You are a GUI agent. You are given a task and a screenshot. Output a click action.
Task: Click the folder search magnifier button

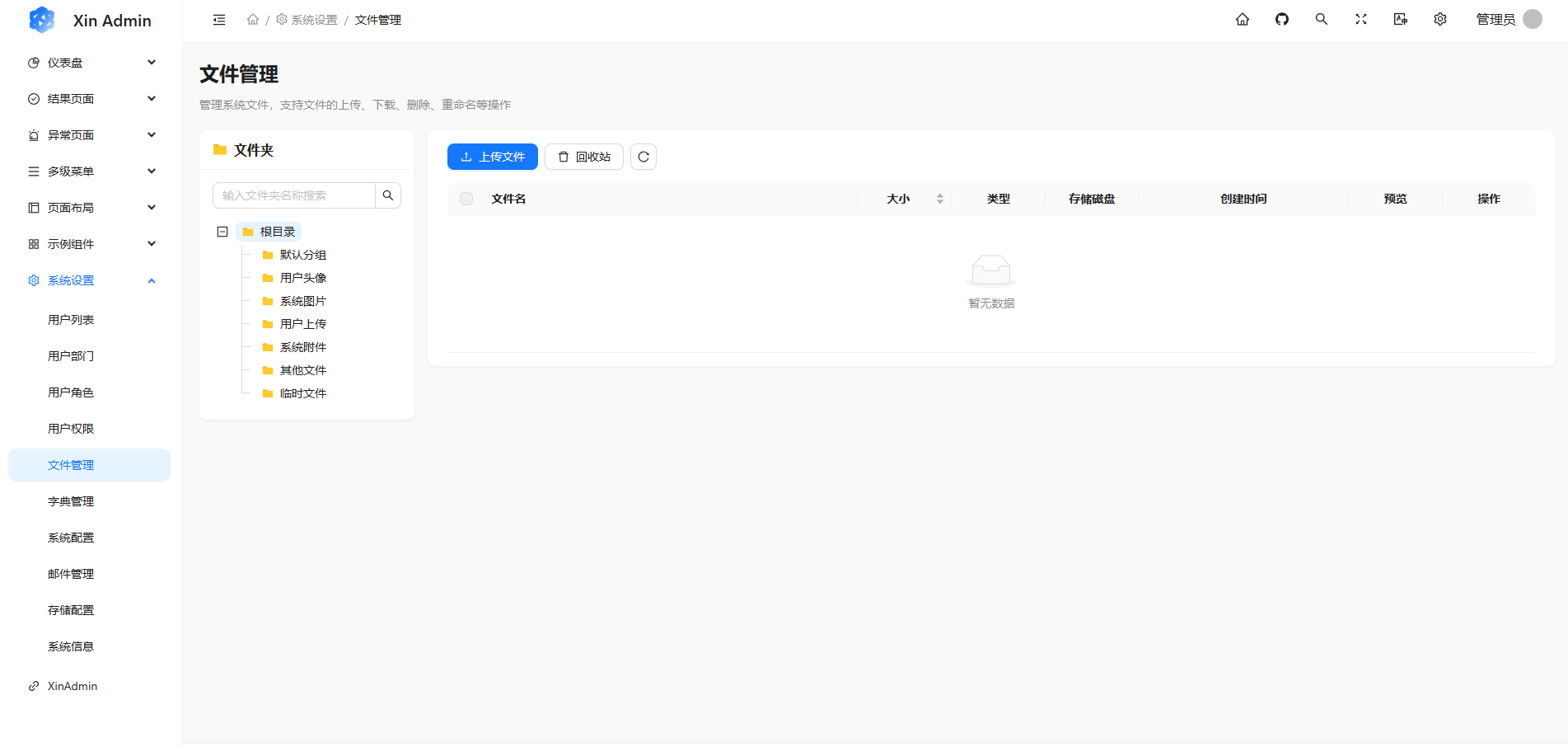pyautogui.click(x=388, y=195)
